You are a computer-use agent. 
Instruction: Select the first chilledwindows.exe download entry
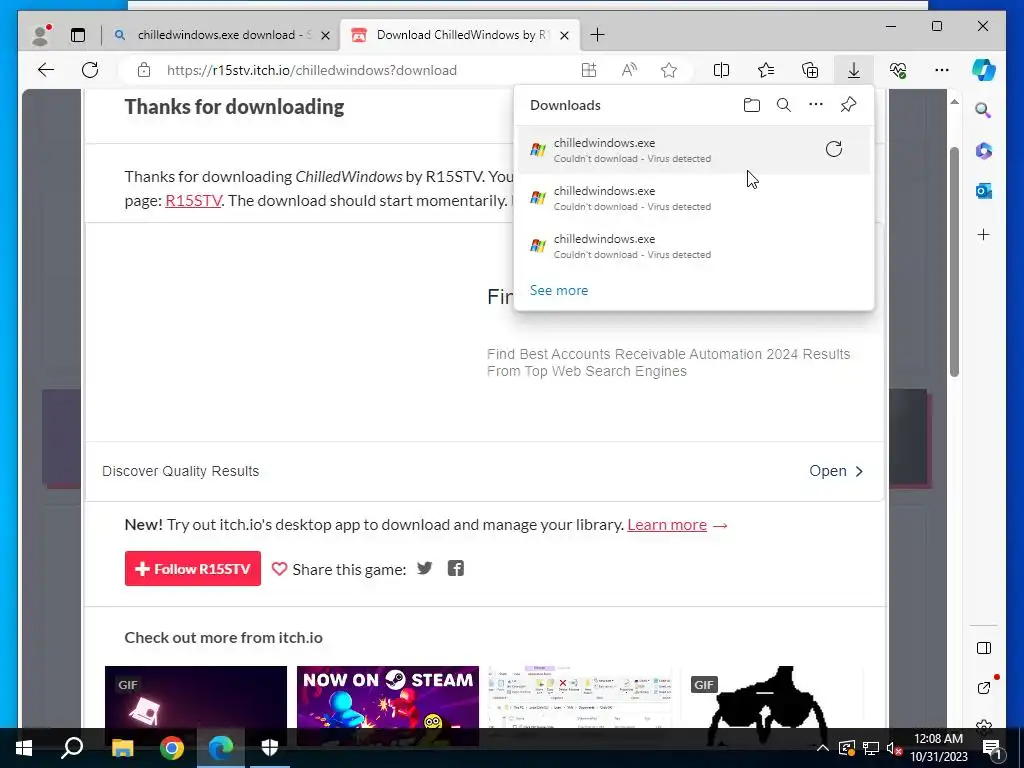pos(694,150)
